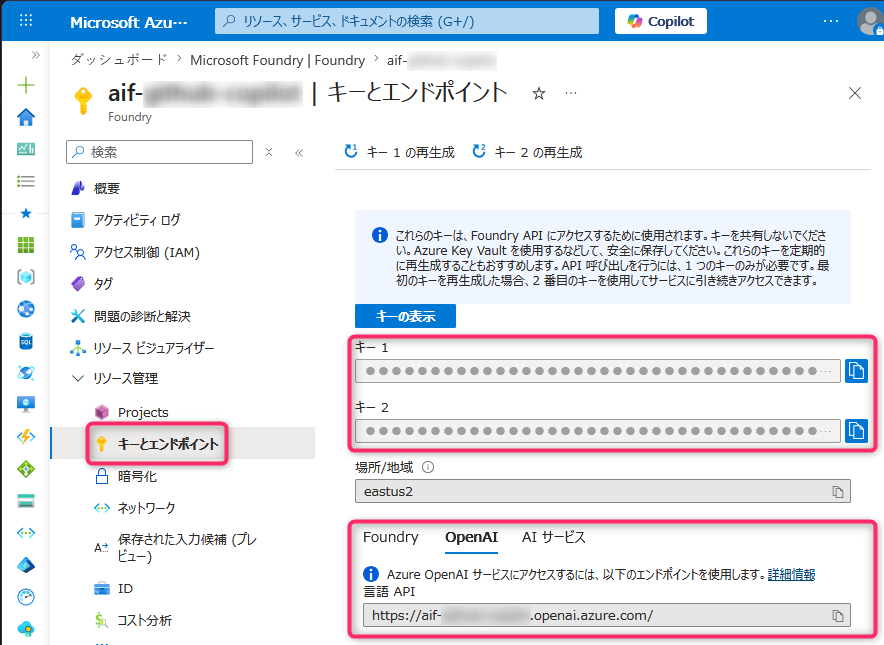Close the キーとエンドポイント blade

[855, 93]
